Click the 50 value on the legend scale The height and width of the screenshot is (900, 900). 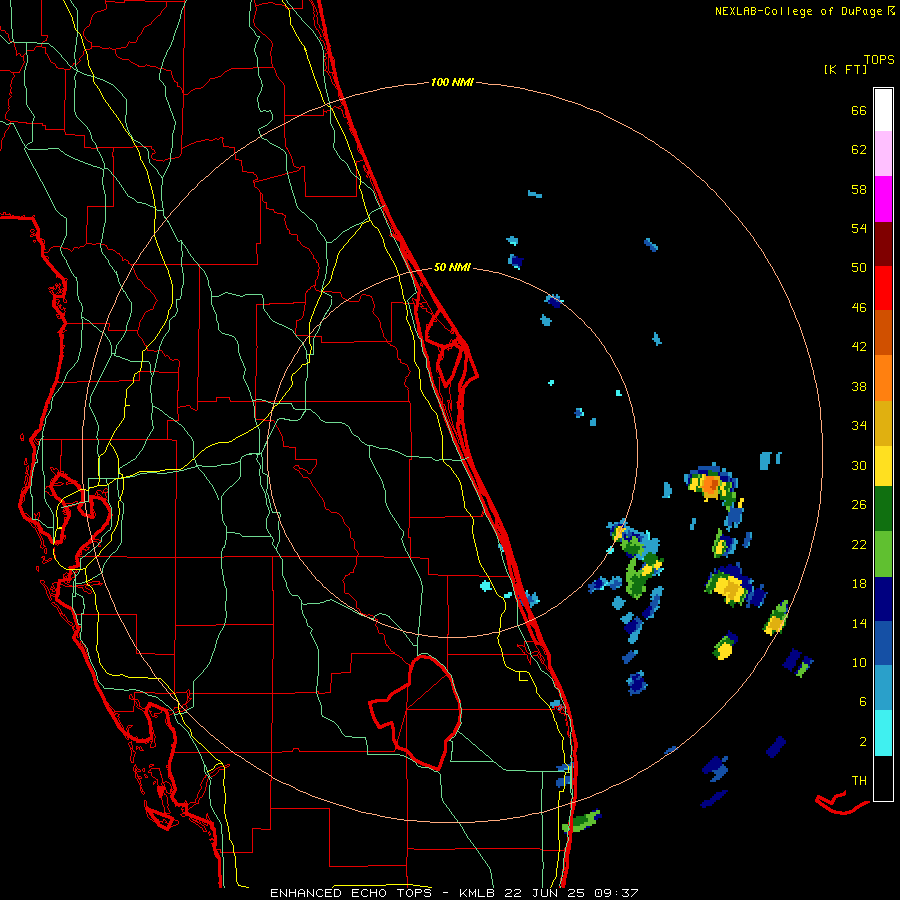pos(859,267)
